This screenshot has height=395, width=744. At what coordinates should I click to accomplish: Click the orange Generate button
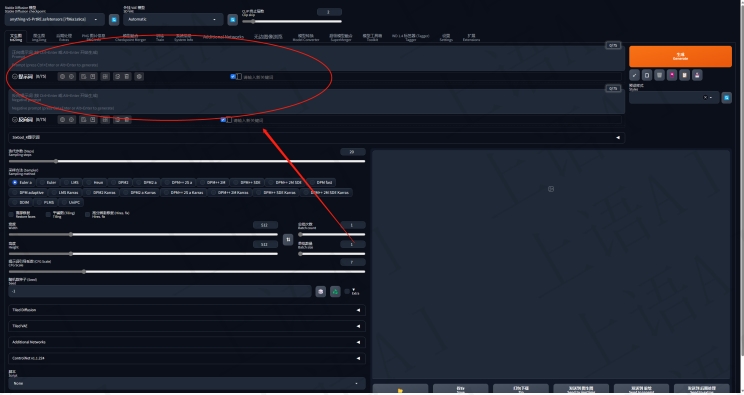[680, 56]
